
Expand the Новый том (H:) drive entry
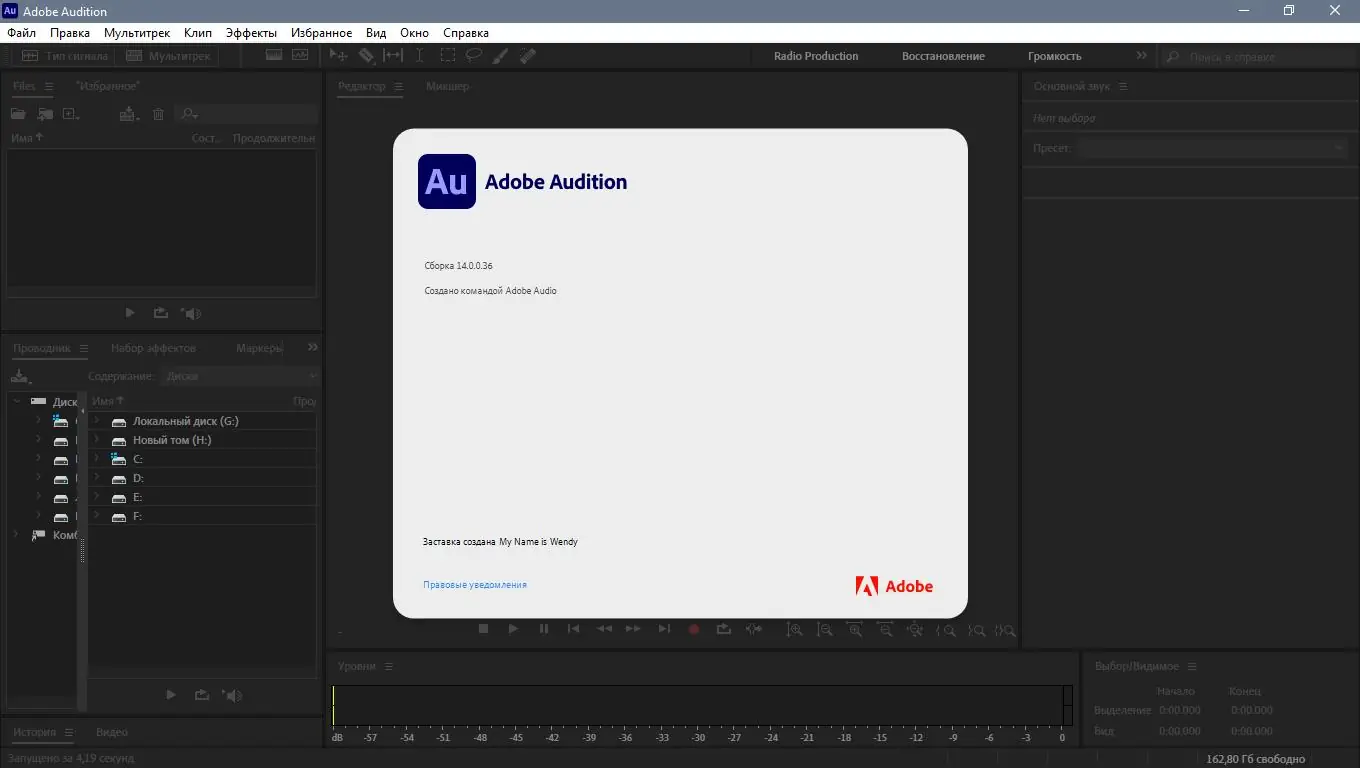pos(97,439)
